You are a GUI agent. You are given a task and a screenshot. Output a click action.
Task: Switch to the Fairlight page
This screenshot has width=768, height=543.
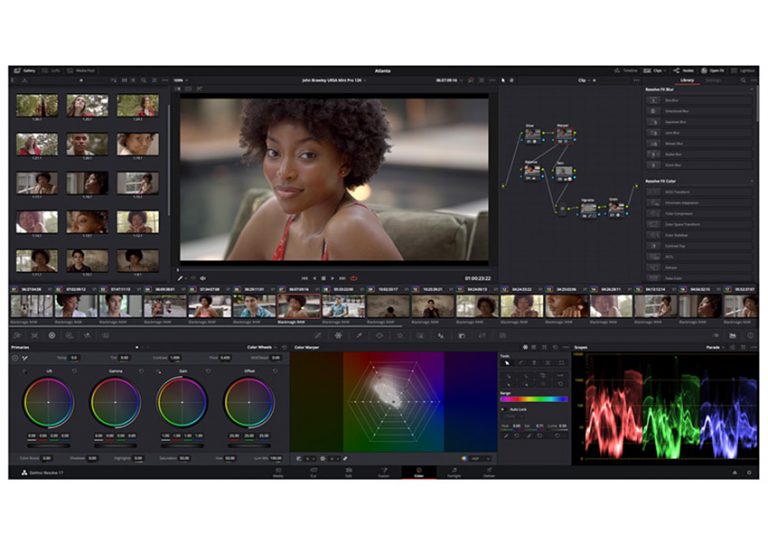click(453, 471)
